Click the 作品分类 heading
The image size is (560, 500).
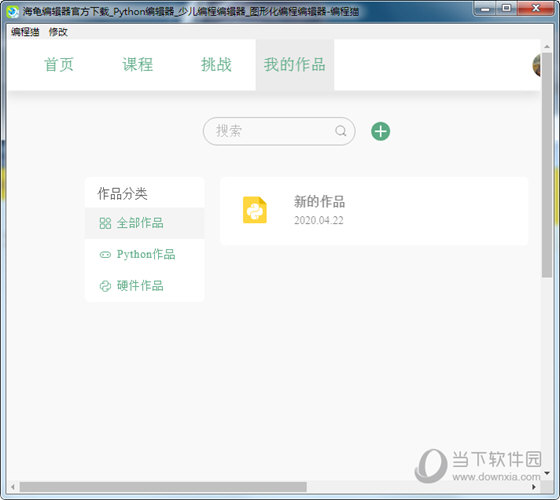122,194
